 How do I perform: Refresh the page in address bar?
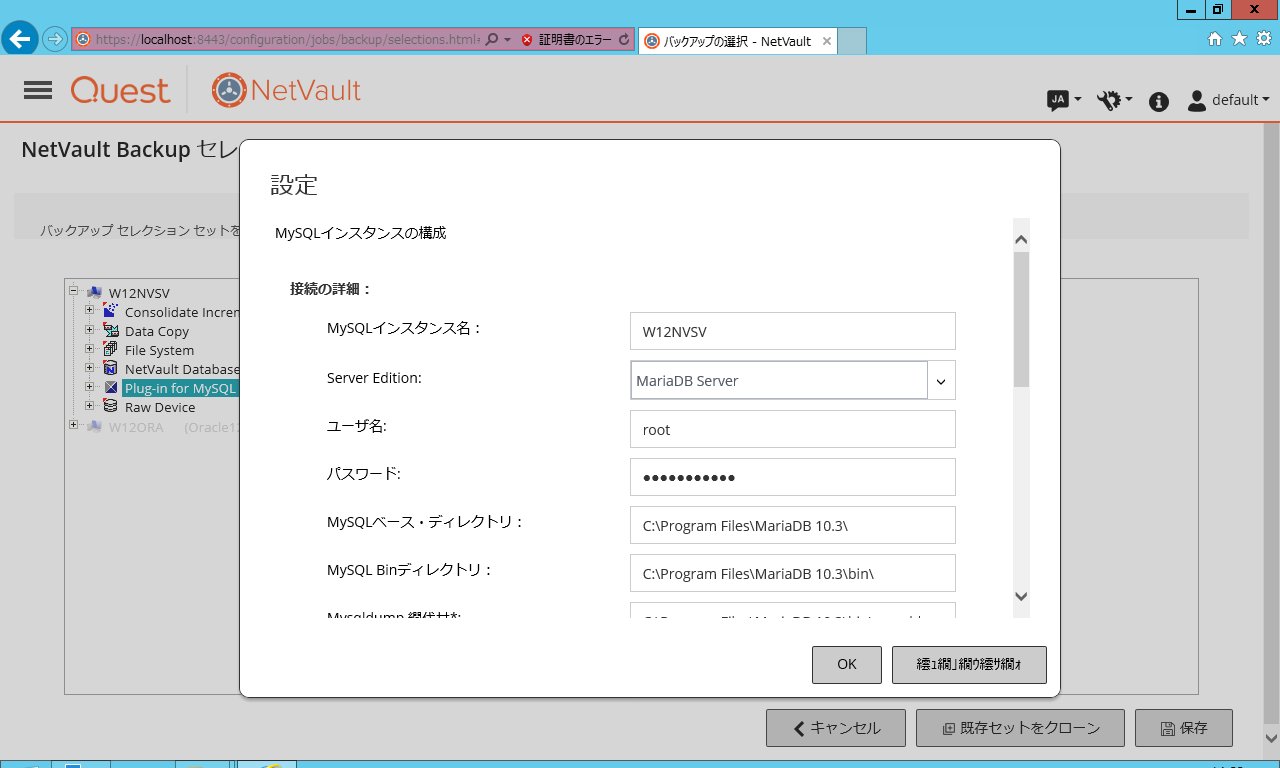click(625, 40)
